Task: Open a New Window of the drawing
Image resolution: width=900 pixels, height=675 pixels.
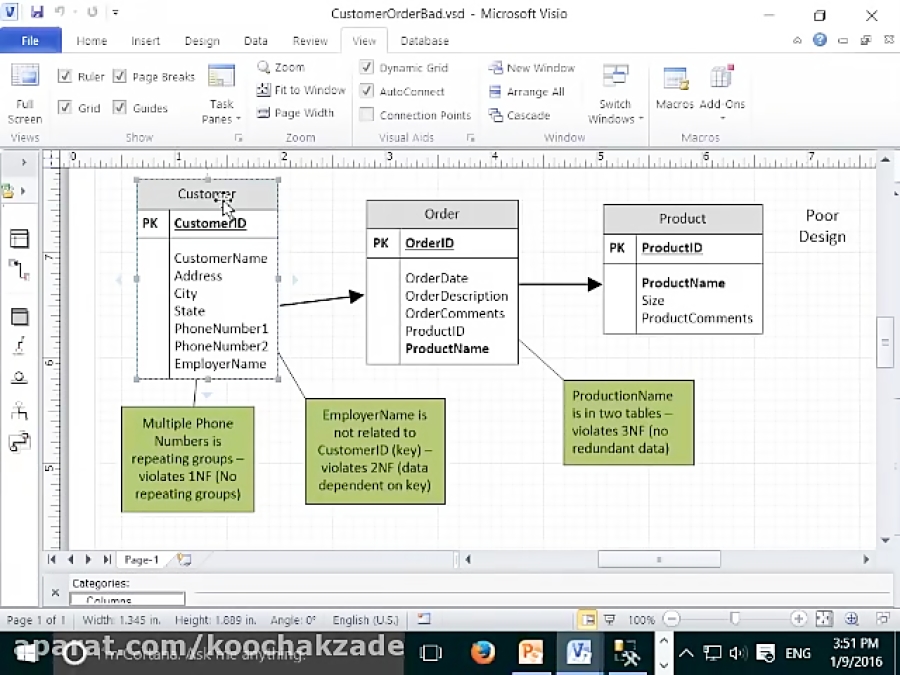Action: pyautogui.click(x=532, y=67)
